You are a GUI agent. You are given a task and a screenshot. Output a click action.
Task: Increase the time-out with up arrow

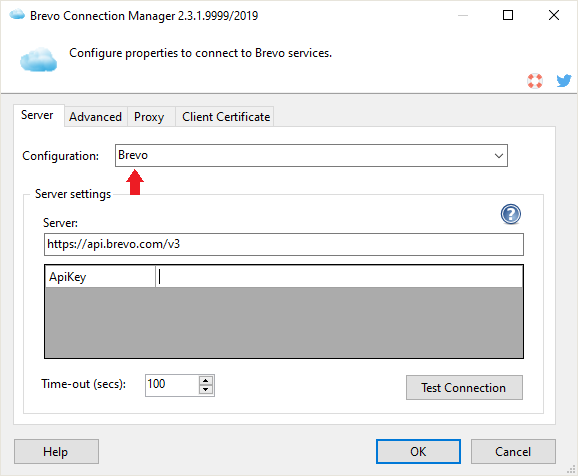pos(206,381)
